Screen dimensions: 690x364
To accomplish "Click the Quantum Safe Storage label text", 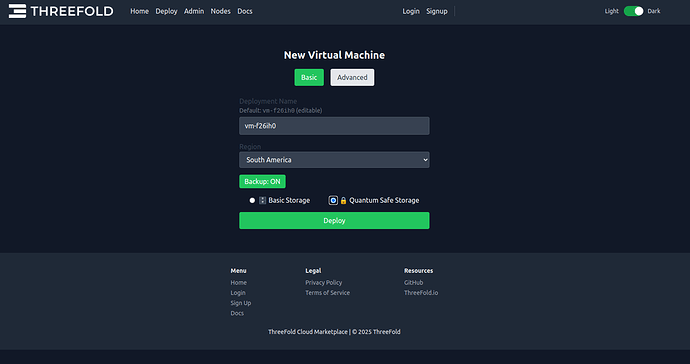I will tap(384, 200).
